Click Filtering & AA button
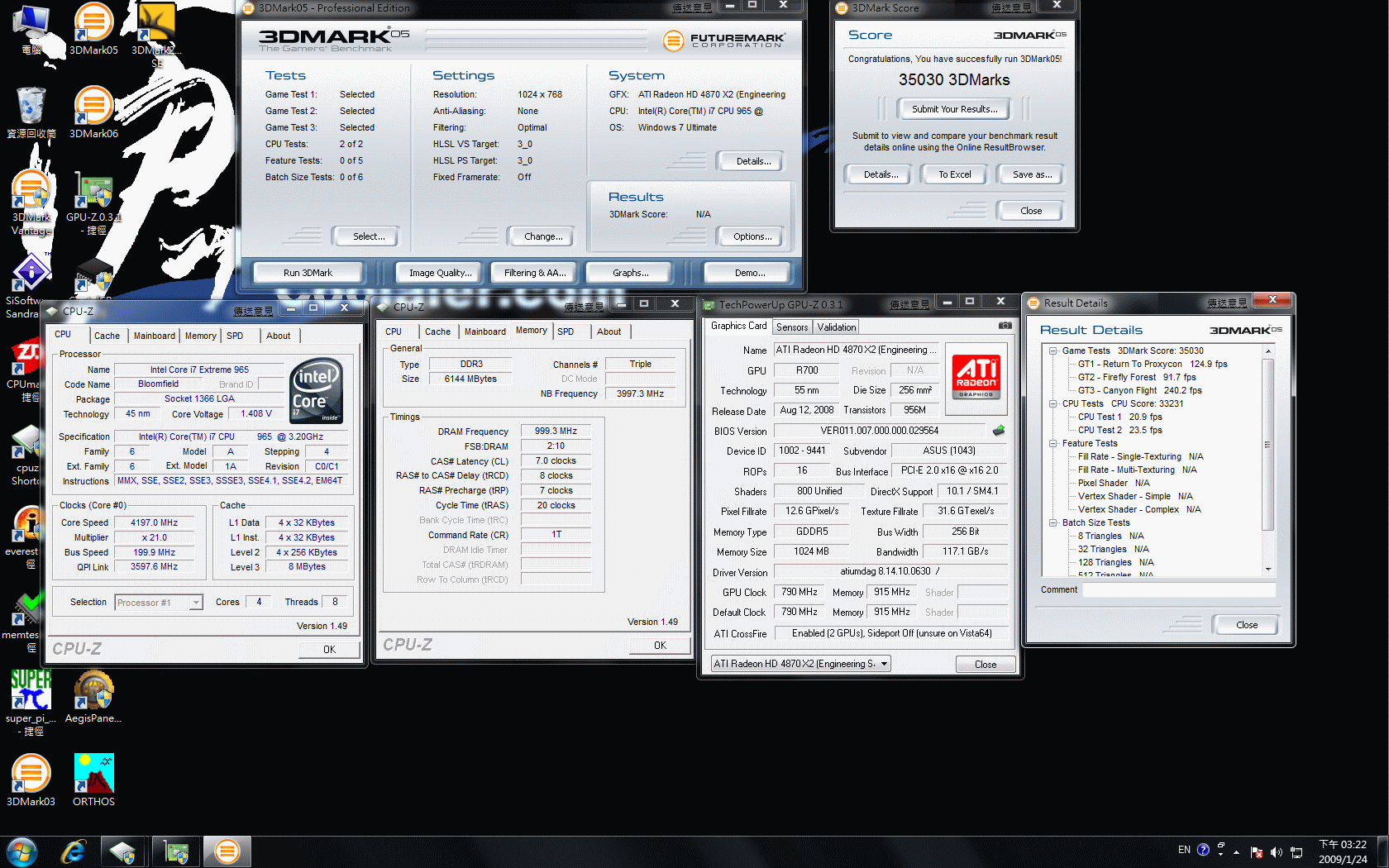Image resolution: width=1389 pixels, height=868 pixels. pos(535,273)
